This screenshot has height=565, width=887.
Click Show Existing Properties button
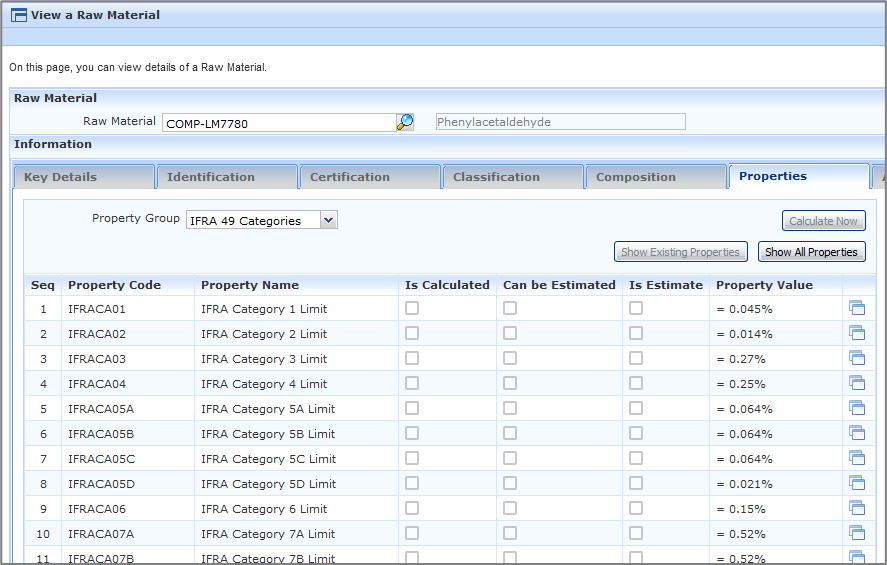[681, 252]
